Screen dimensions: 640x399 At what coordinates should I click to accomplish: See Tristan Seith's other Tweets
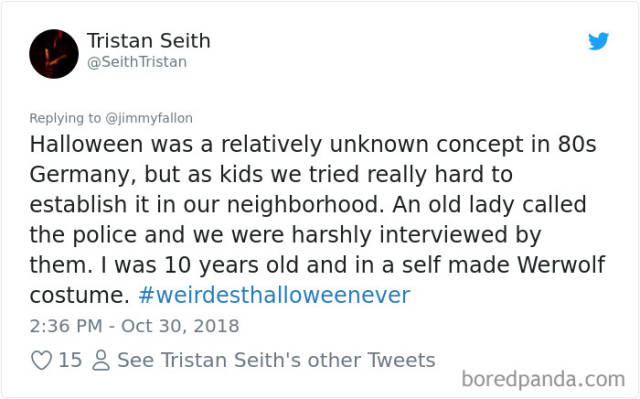[x=276, y=360]
